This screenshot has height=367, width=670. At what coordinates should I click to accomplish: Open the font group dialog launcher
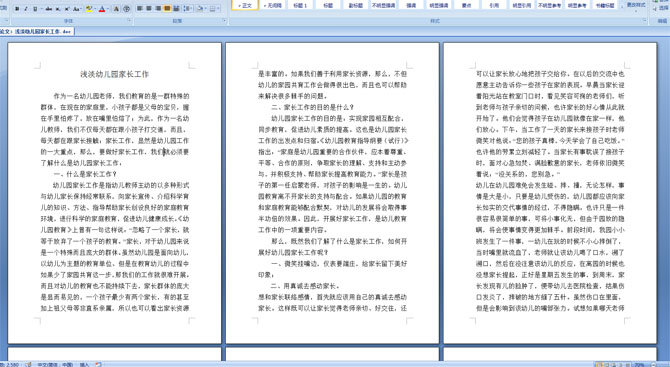tap(129, 20)
